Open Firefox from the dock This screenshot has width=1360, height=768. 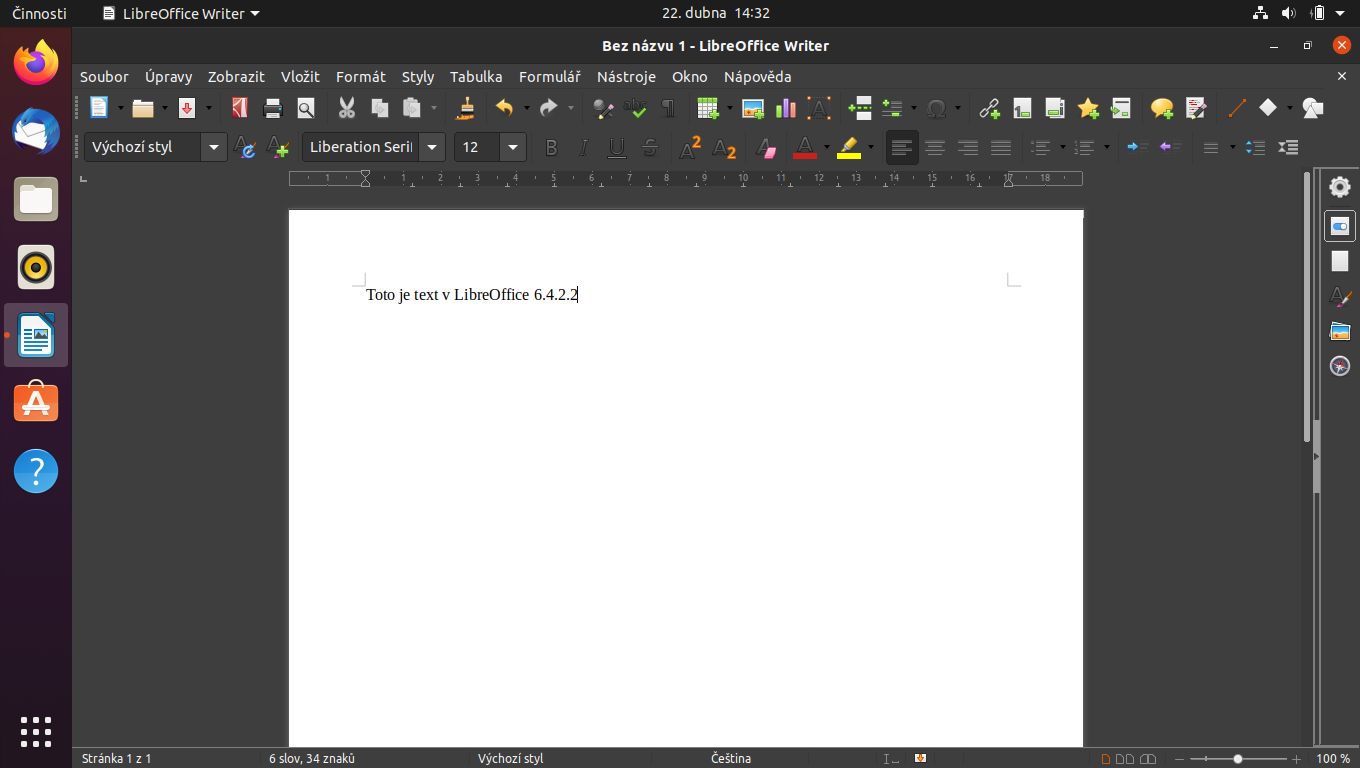click(x=36, y=62)
